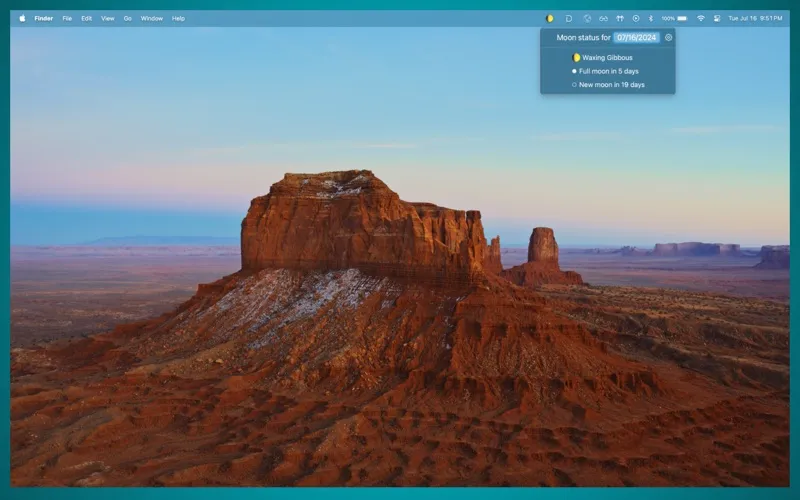Open the moon app settings gear

[668, 37]
